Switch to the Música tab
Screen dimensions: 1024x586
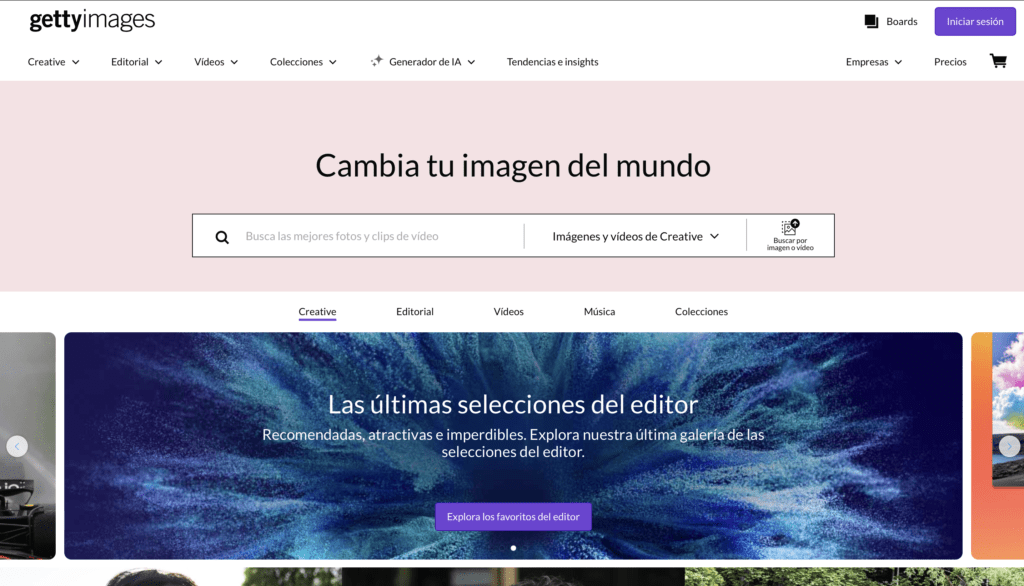599,312
